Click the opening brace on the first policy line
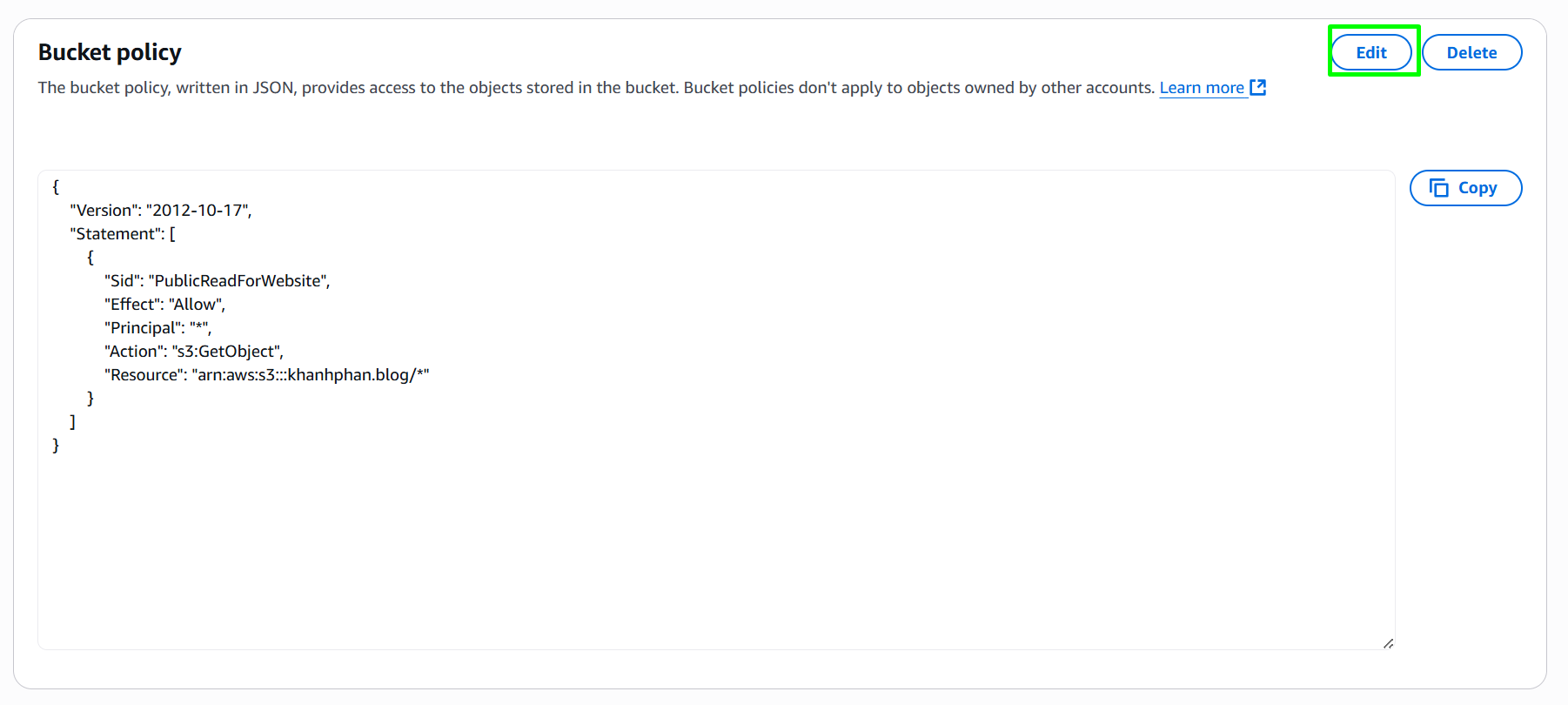Image resolution: width=1568 pixels, height=705 pixels. tap(56, 187)
